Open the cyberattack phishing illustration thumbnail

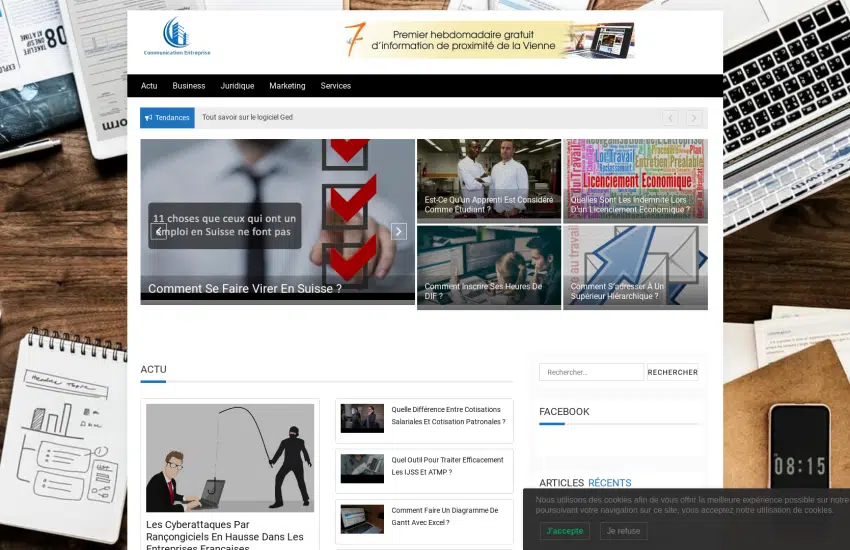[x=230, y=458]
